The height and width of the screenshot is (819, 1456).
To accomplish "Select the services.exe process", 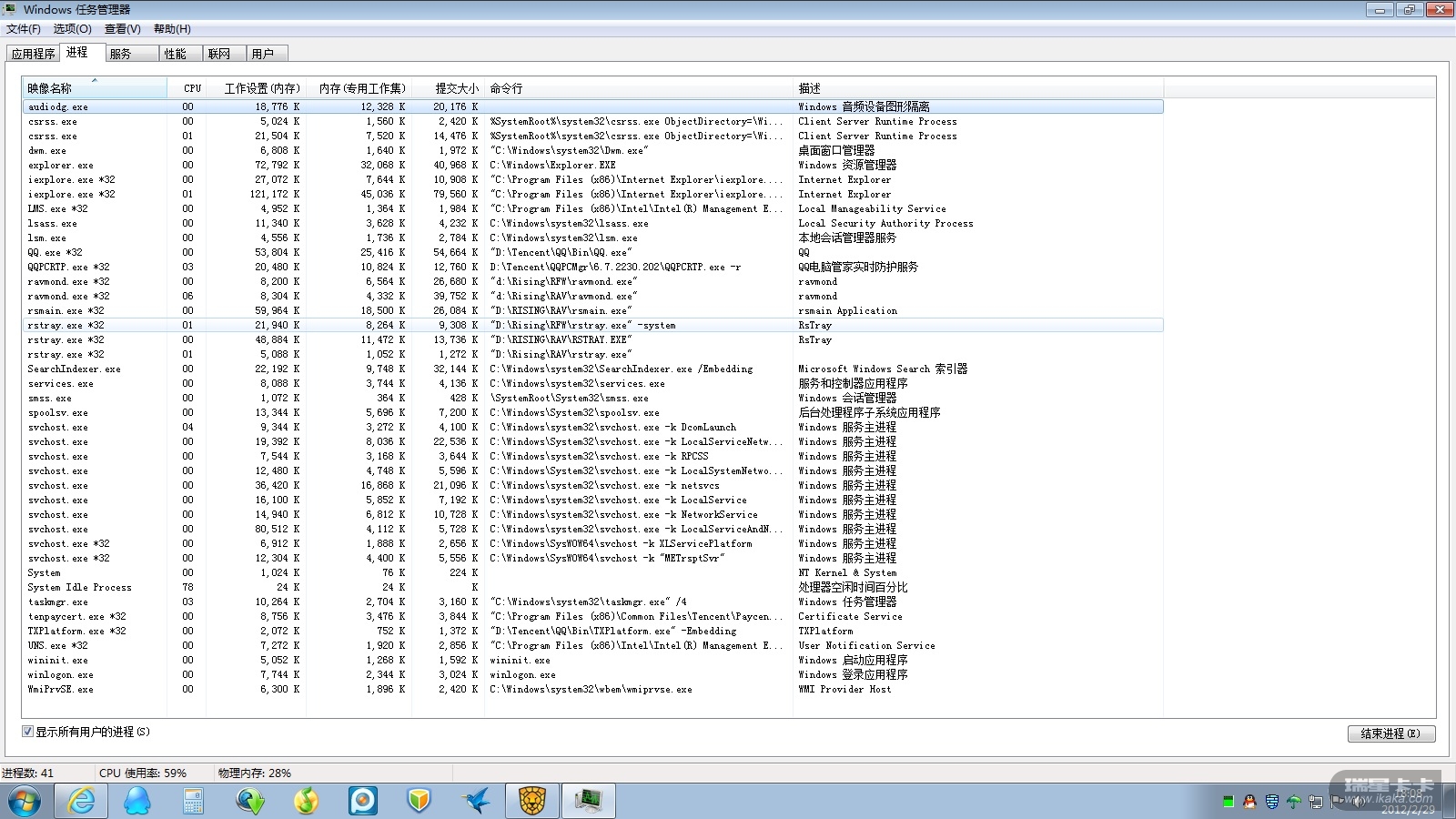I will click(x=592, y=383).
